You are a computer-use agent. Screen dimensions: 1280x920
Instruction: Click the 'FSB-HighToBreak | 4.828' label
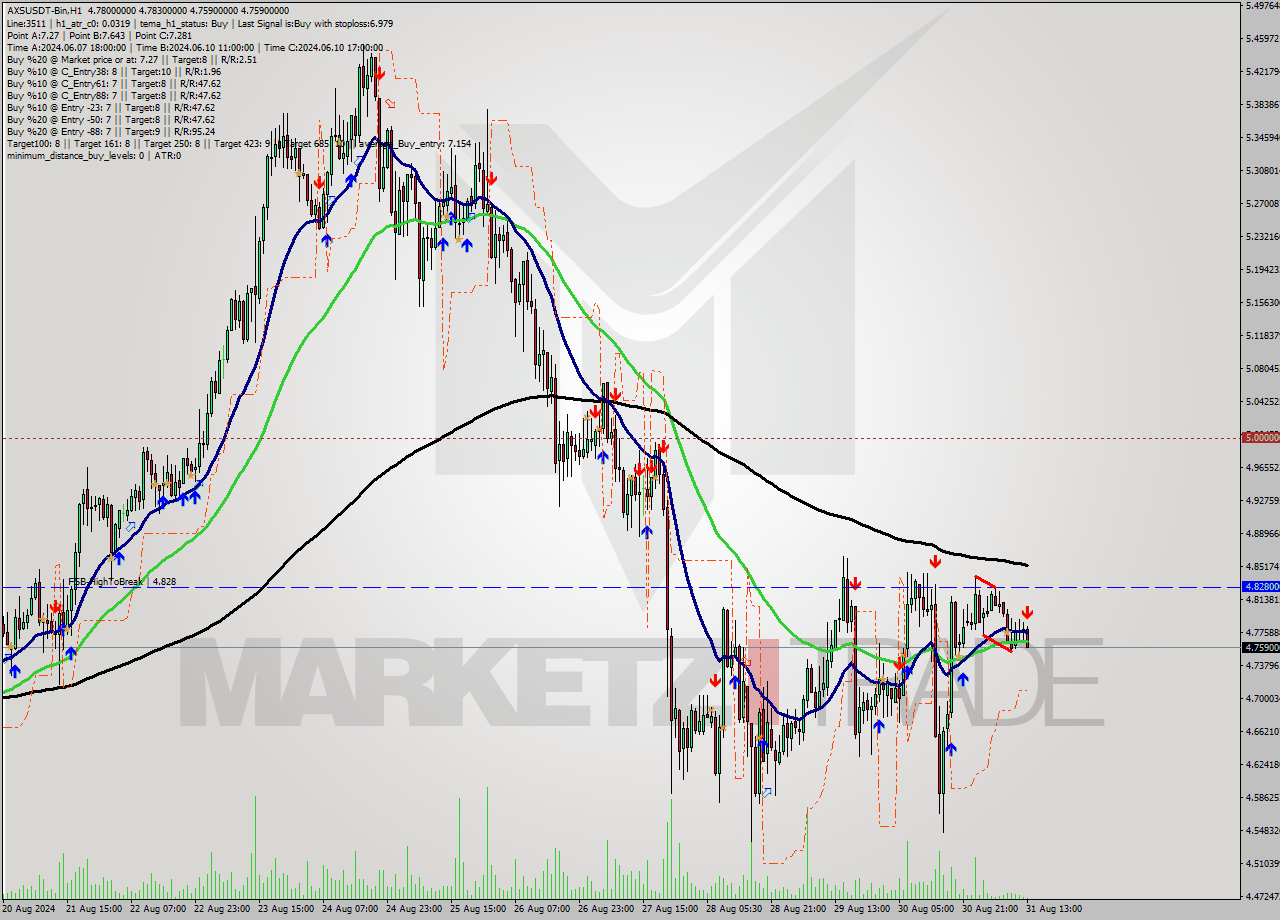(x=122, y=581)
